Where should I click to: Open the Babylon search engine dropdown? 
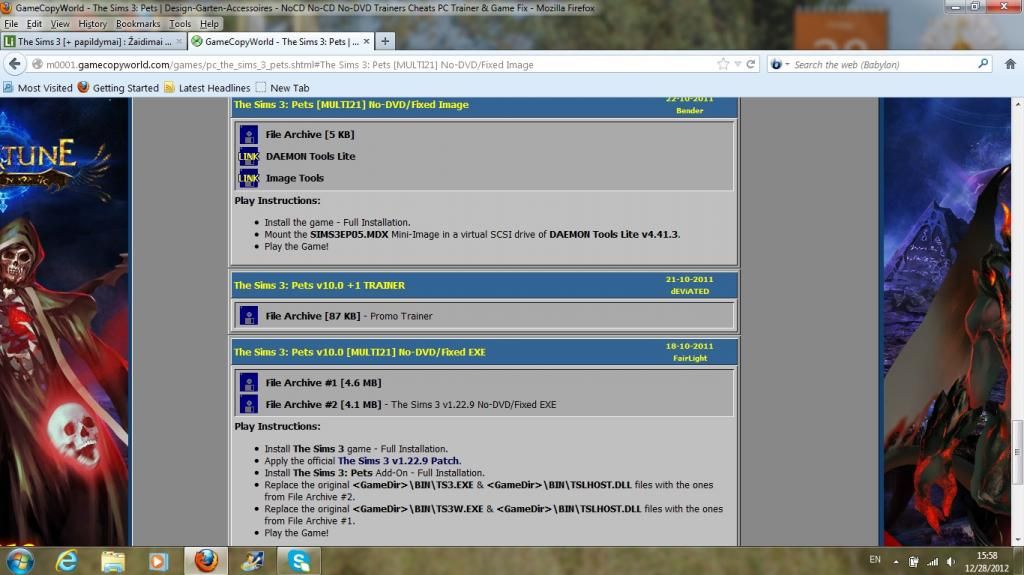(x=780, y=64)
